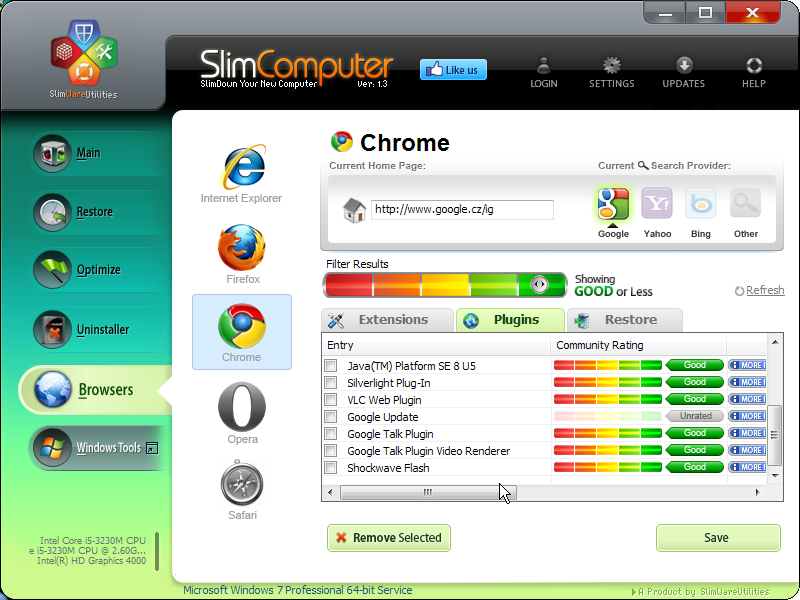
Task: Click plugin list scroll up arrow
Action: [775, 342]
